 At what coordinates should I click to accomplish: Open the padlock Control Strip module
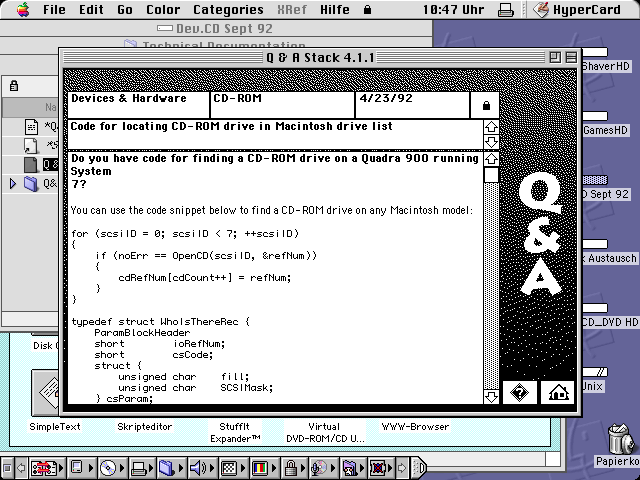pos(294,468)
